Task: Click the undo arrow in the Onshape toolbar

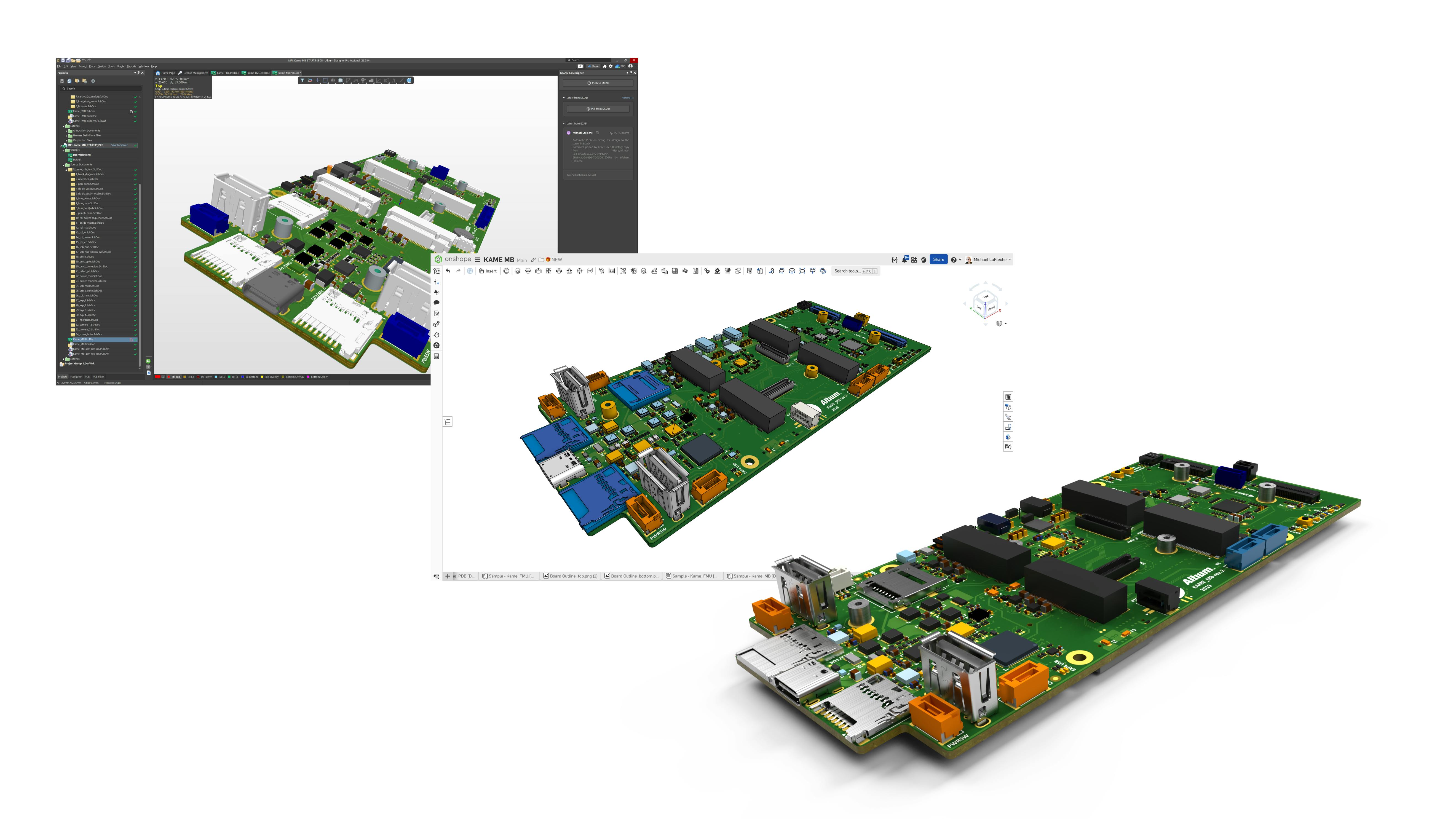Action: [x=448, y=271]
